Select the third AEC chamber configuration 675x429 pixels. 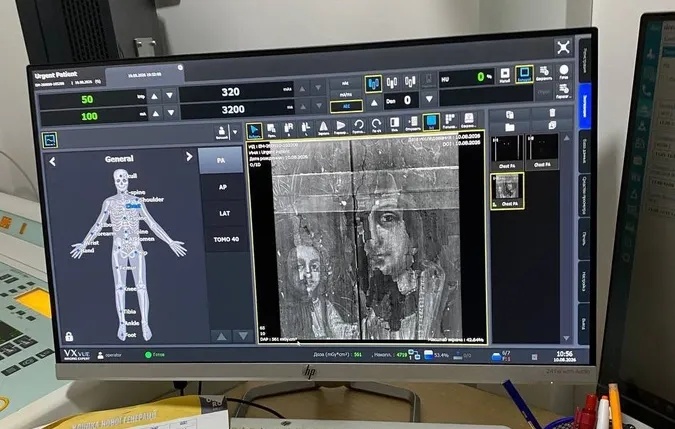(x=410, y=81)
